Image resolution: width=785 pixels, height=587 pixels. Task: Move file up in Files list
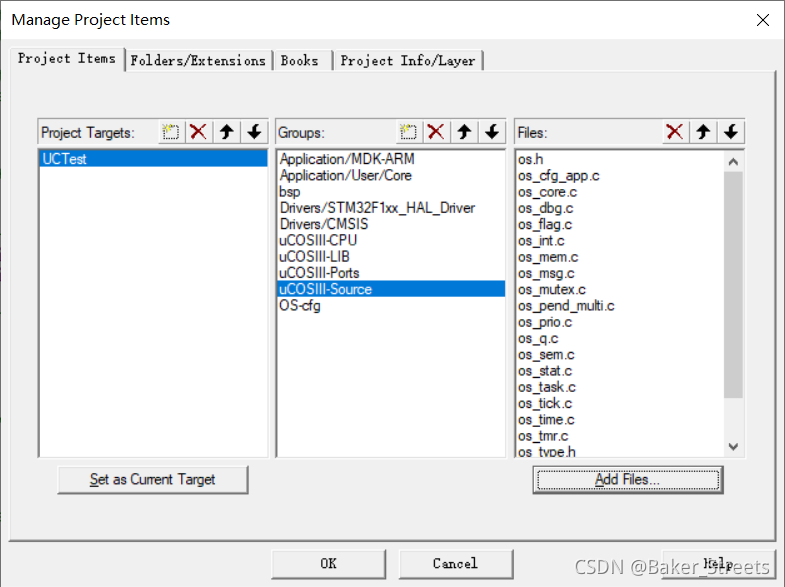coord(703,132)
